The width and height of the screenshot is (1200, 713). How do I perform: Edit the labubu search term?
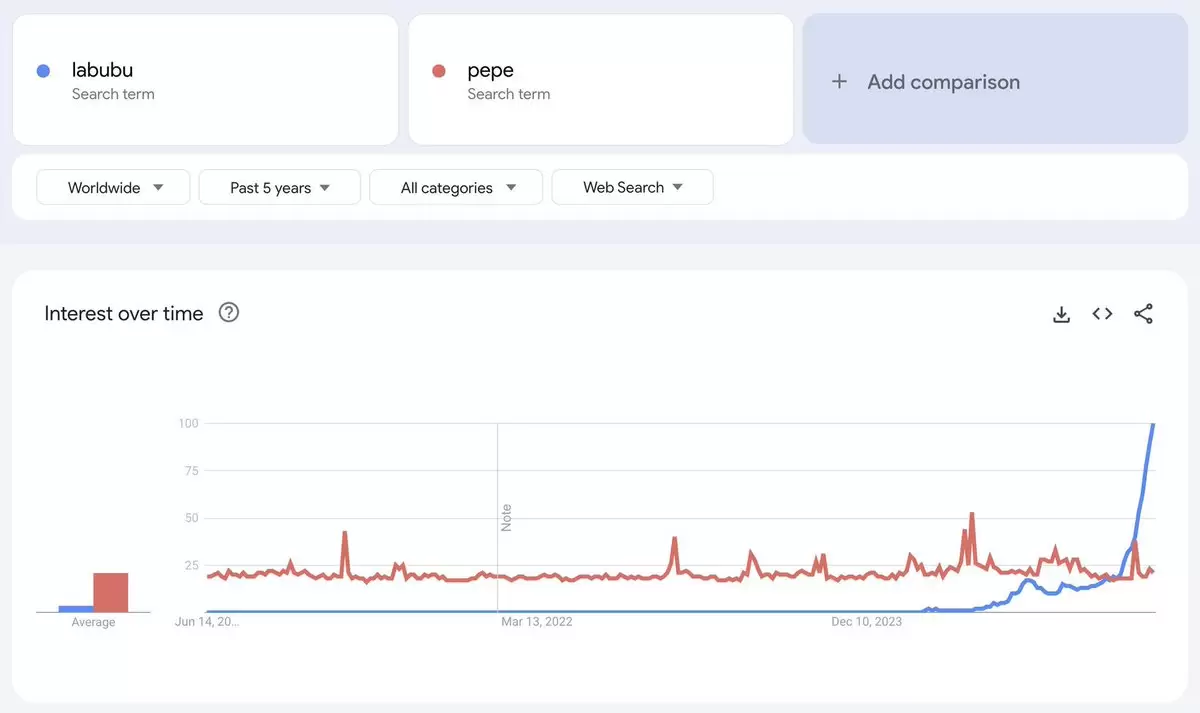point(205,79)
